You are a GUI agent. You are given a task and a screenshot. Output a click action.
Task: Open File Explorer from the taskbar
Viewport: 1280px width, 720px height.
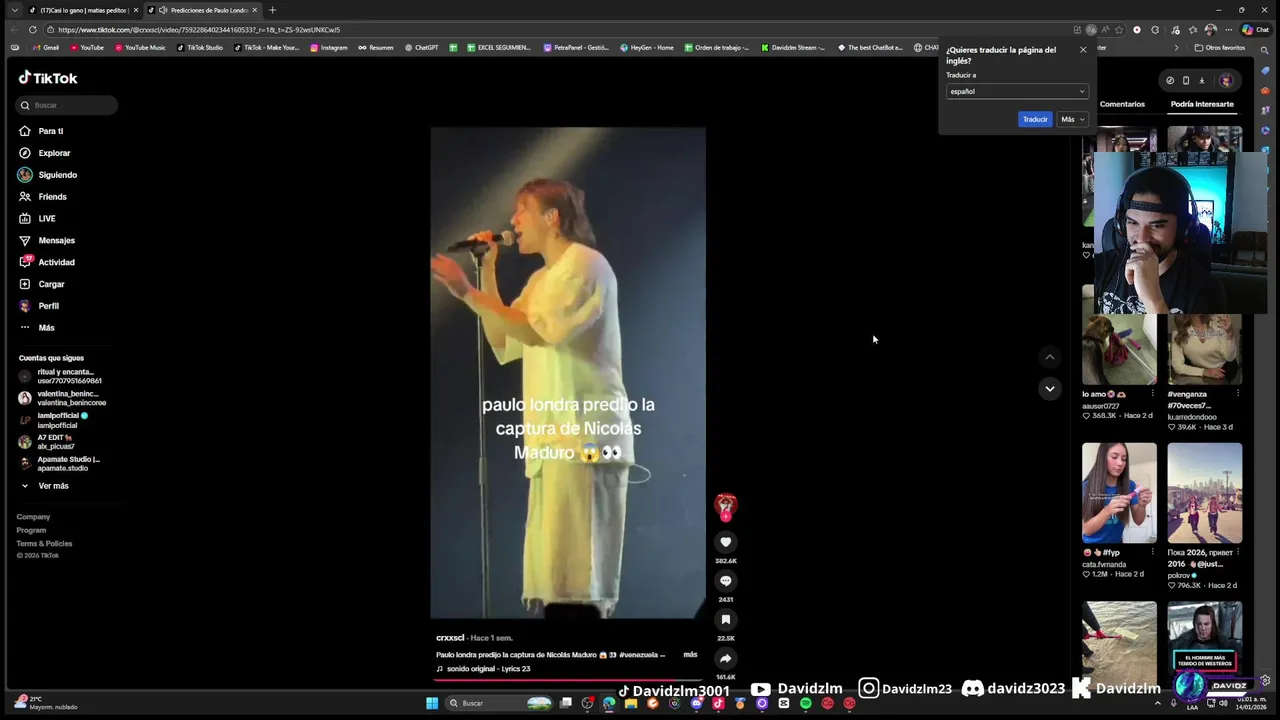coord(631,703)
